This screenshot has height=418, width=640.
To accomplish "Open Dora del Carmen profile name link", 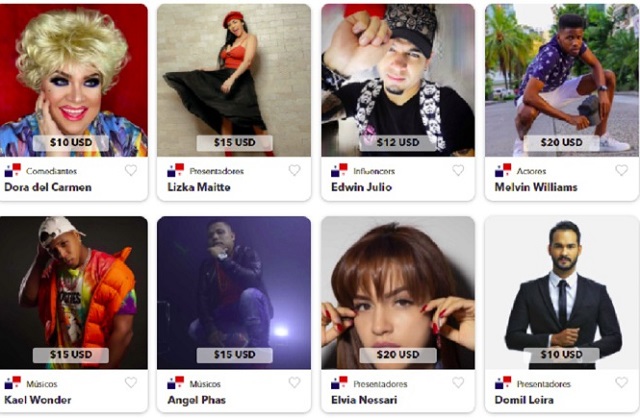I will coord(48,187).
